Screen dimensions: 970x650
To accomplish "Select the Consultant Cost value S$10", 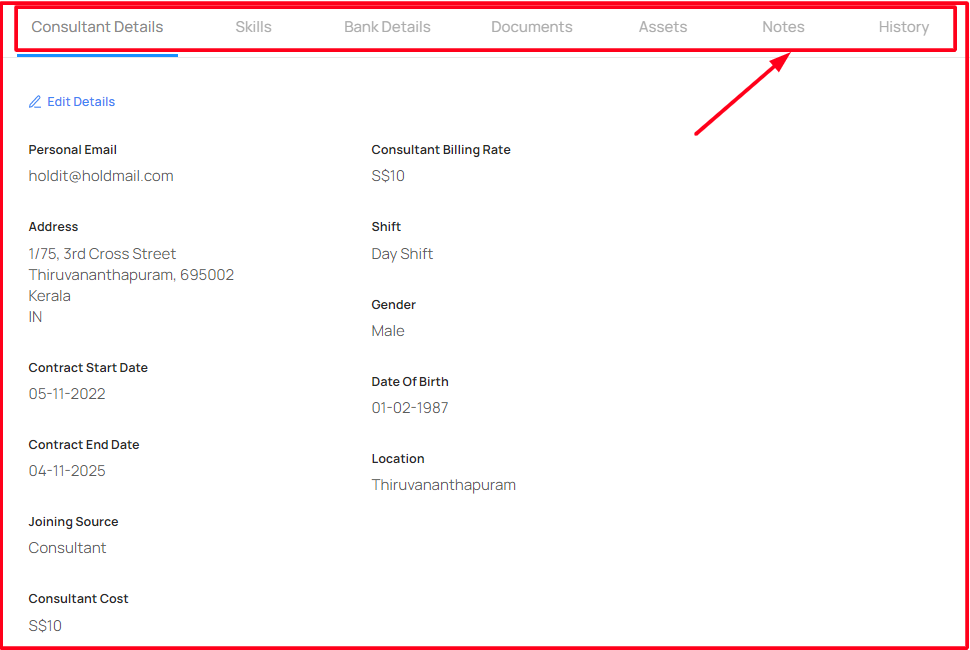I will (x=45, y=626).
